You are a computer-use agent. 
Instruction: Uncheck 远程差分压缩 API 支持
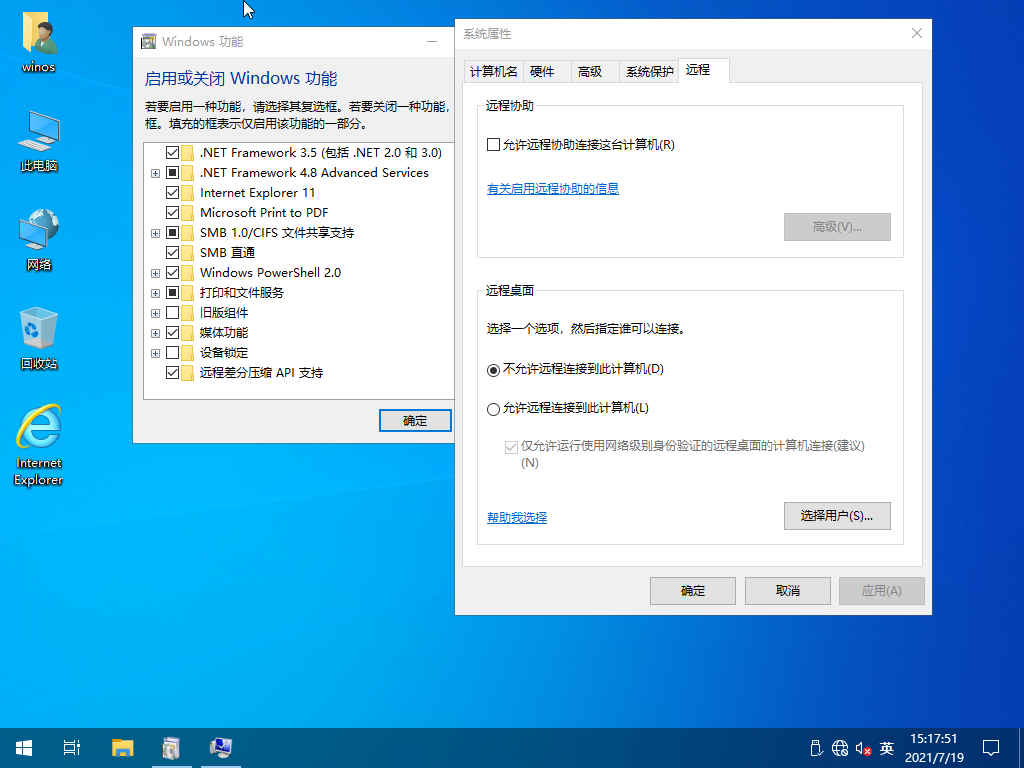point(172,373)
